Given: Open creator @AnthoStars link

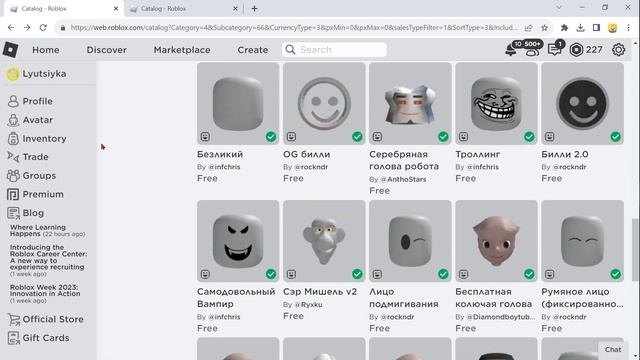Looking at the screenshot, I should (x=403, y=179).
